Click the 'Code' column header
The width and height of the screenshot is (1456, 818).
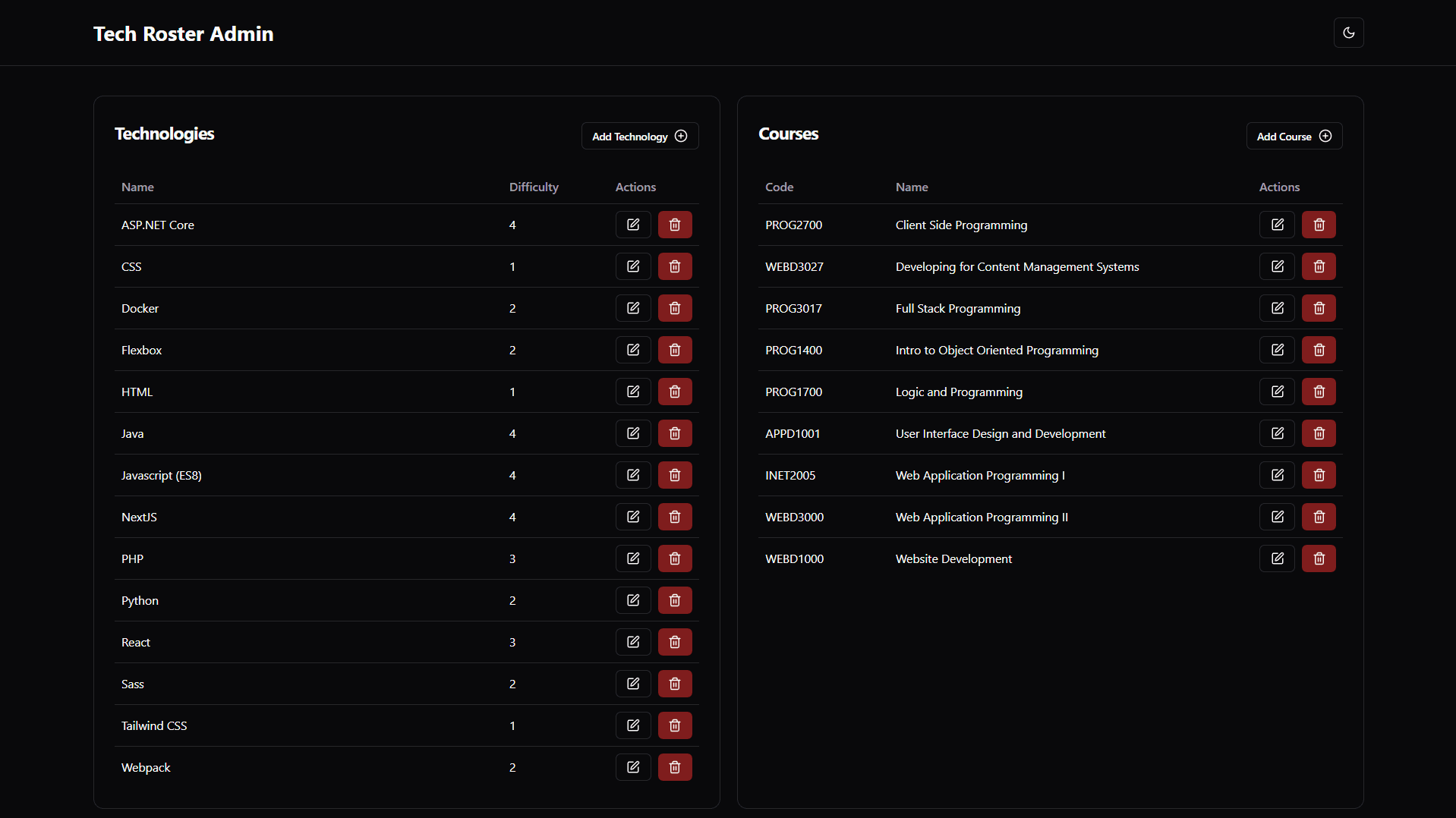tap(779, 187)
